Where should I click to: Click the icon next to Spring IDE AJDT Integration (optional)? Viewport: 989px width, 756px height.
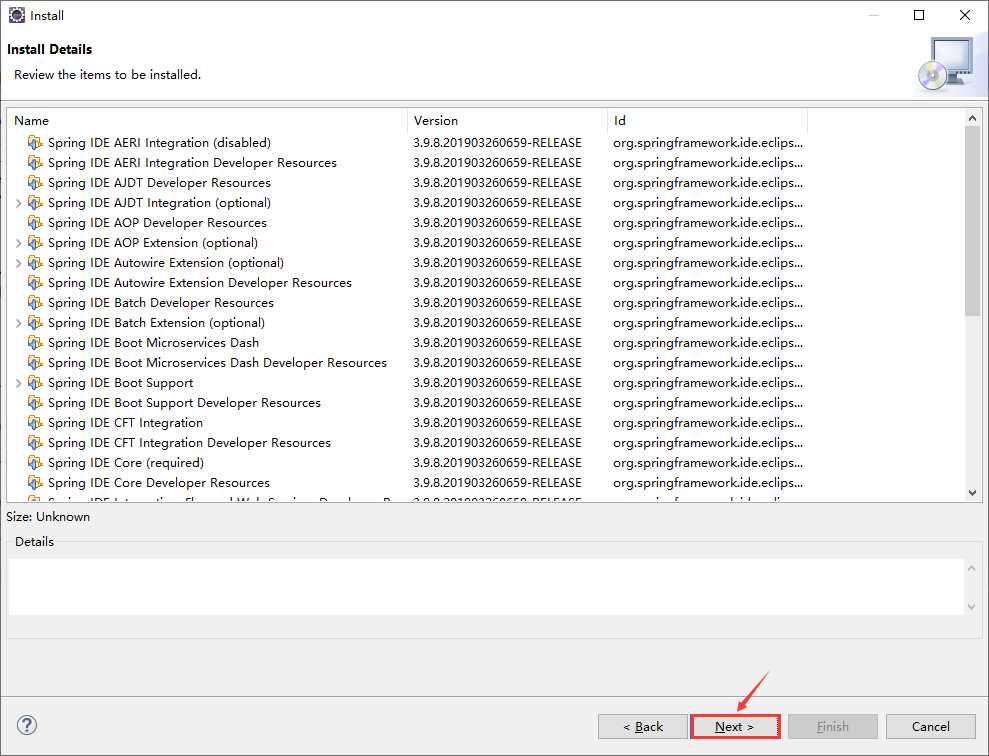click(35, 203)
